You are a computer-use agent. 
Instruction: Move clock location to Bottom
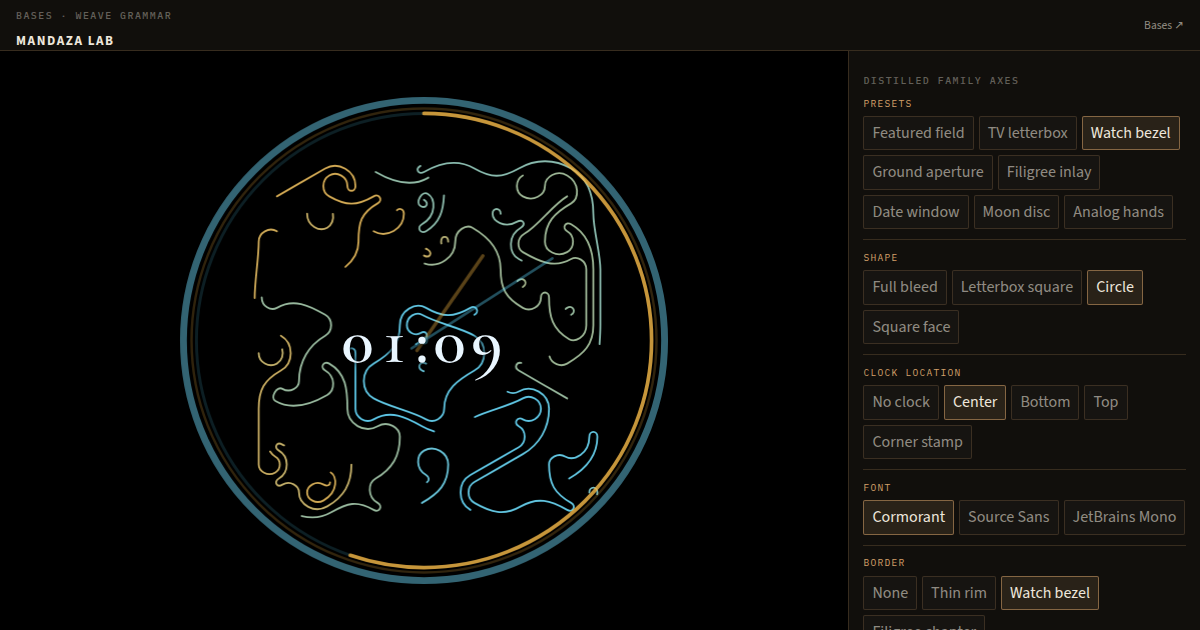click(1045, 402)
